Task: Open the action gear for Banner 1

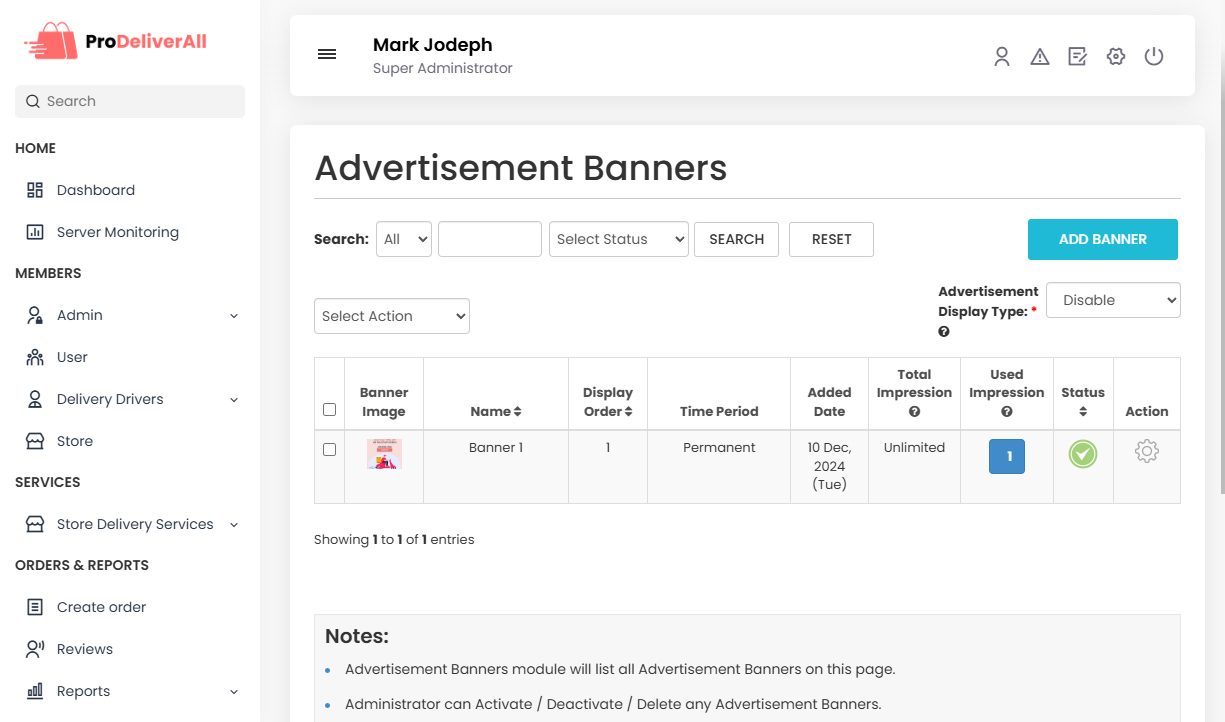Action: click(x=1147, y=452)
